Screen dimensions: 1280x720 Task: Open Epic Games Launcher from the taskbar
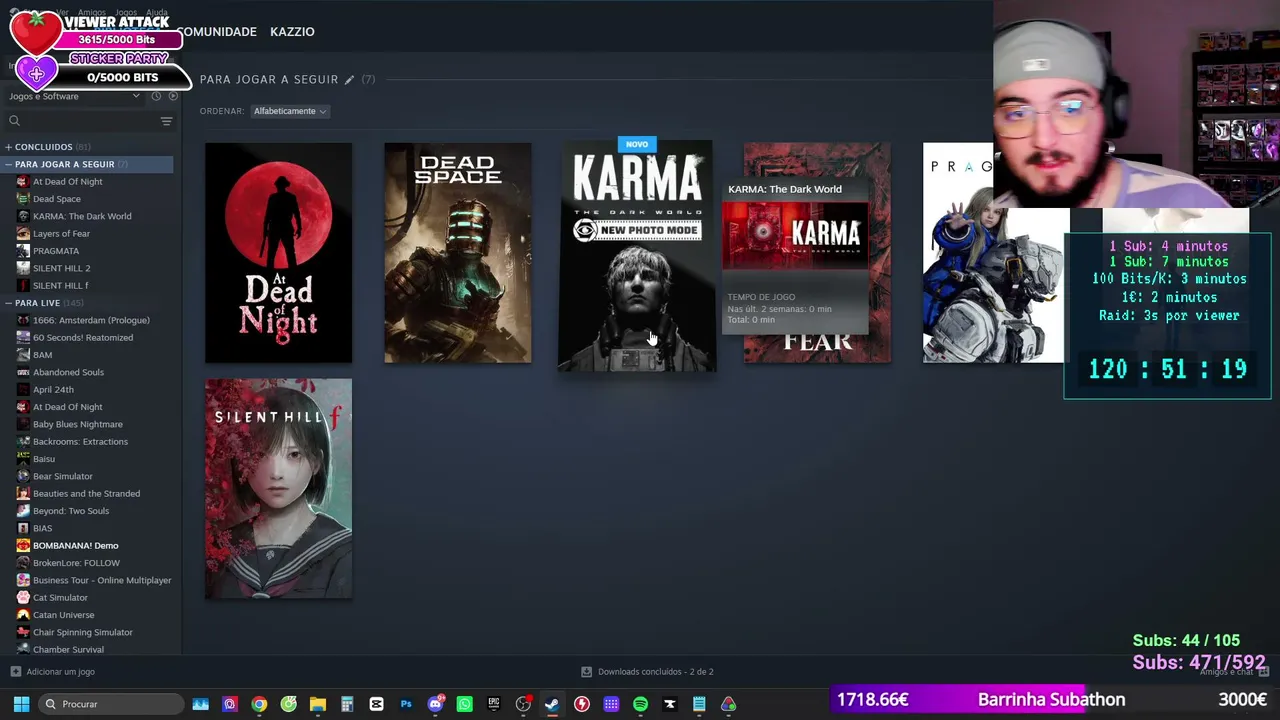coord(494,704)
